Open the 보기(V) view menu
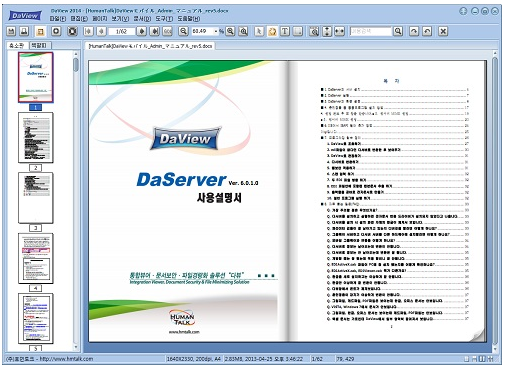509x371 pixels. (120, 19)
